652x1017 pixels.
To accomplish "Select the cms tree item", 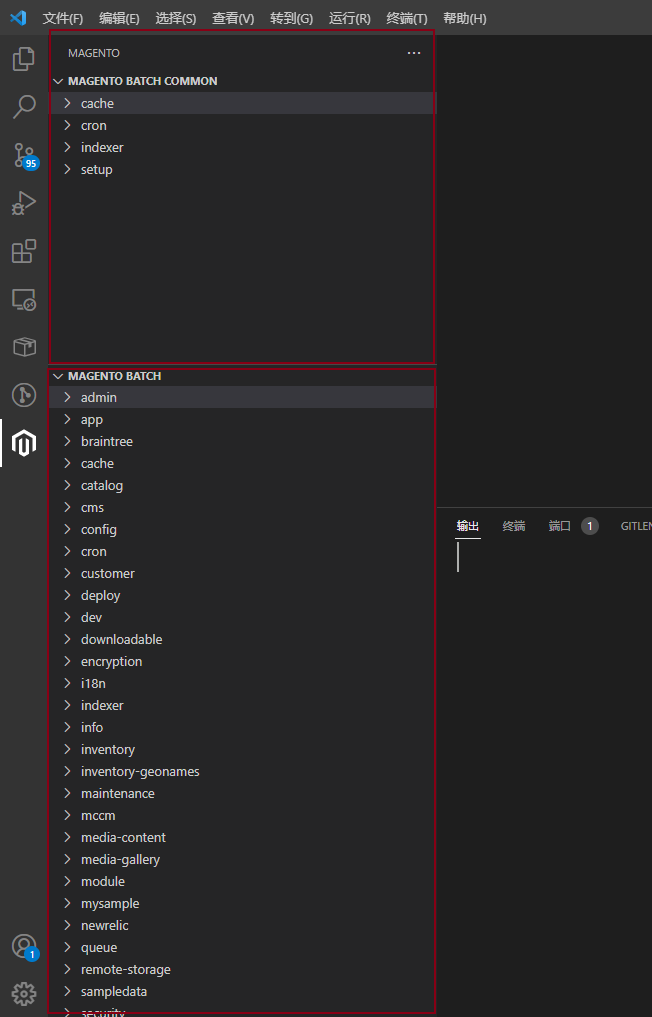I will tap(243, 507).
